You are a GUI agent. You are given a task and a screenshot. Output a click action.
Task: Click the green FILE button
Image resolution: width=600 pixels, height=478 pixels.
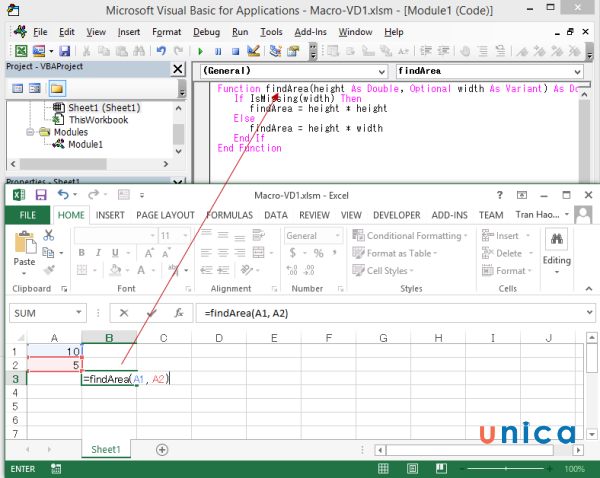[27, 215]
